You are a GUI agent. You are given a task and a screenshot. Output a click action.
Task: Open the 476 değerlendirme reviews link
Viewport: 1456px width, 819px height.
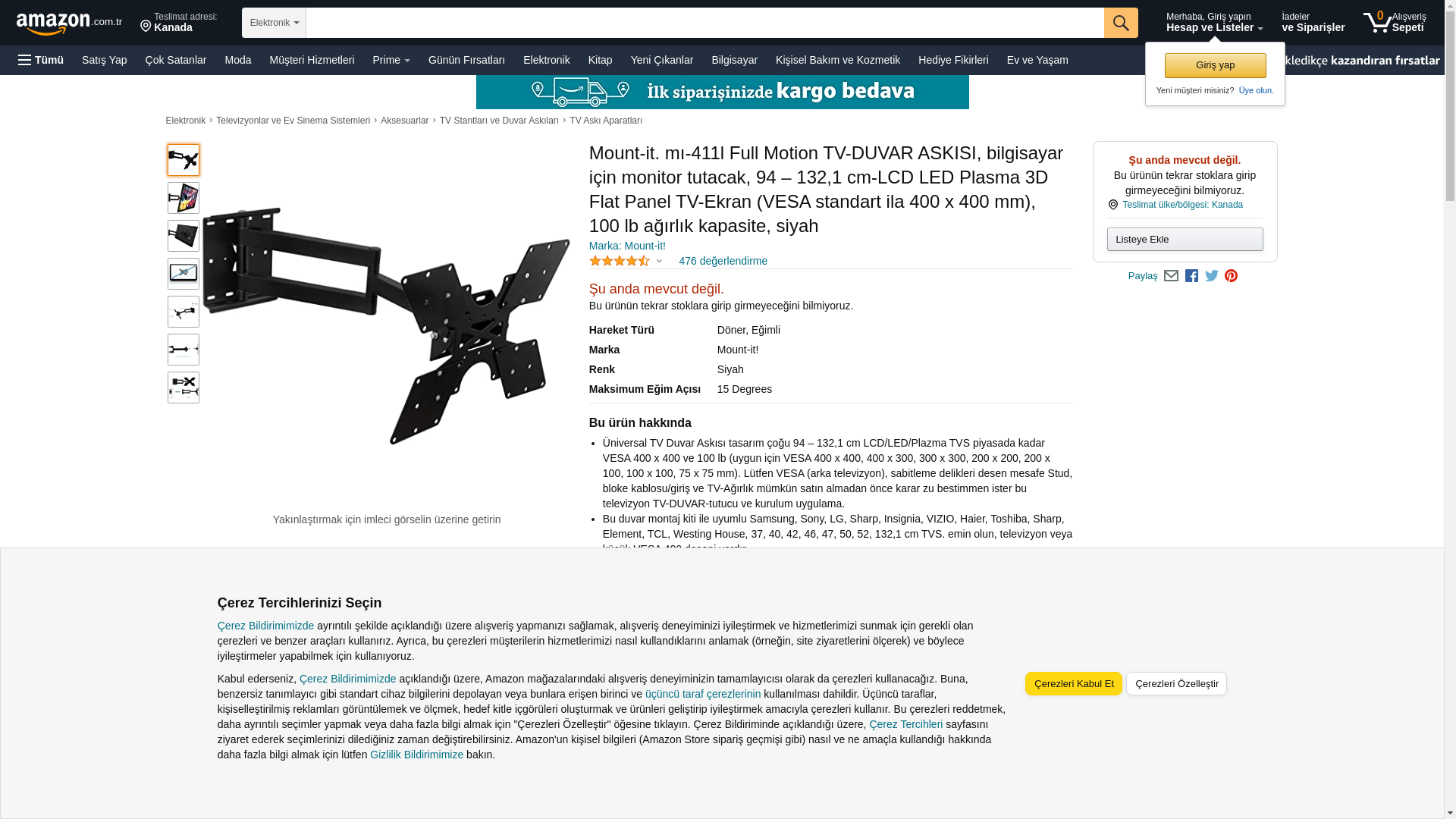(723, 261)
